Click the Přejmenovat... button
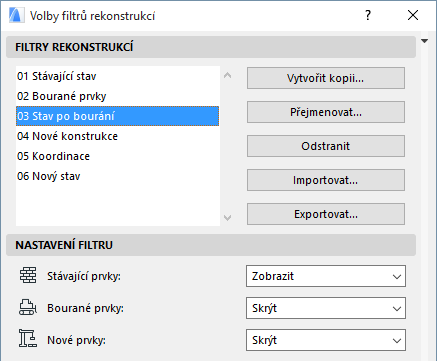The height and width of the screenshot is (361, 437). tap(326, 112)
